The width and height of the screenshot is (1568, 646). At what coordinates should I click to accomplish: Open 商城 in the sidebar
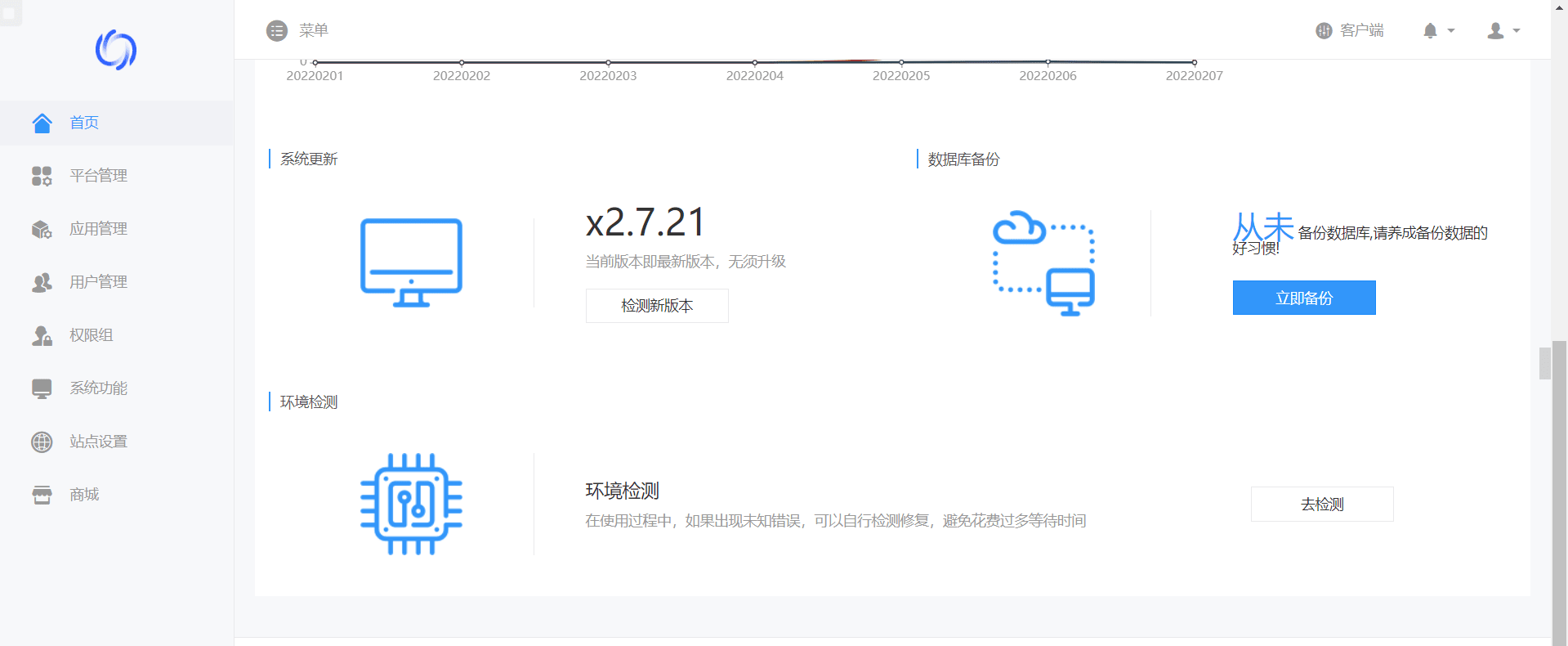tap(117, 495)
